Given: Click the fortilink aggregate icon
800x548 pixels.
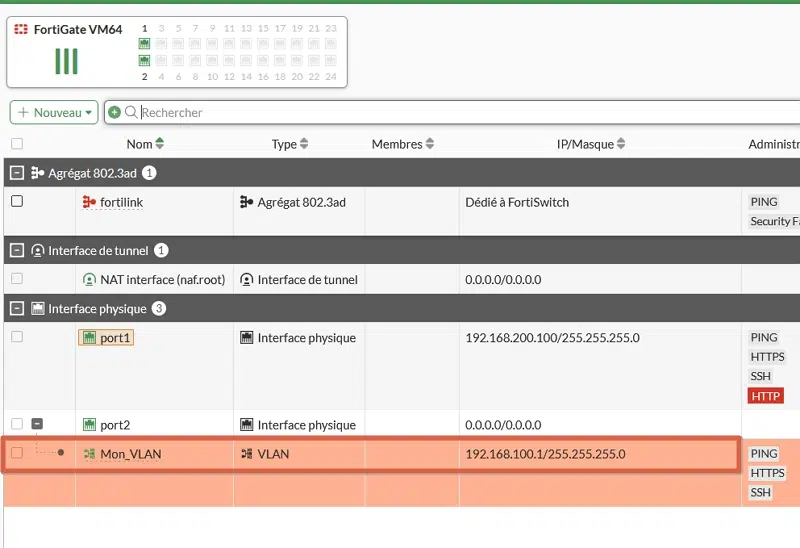Looking at the screenshot, I should click(90, 202).
